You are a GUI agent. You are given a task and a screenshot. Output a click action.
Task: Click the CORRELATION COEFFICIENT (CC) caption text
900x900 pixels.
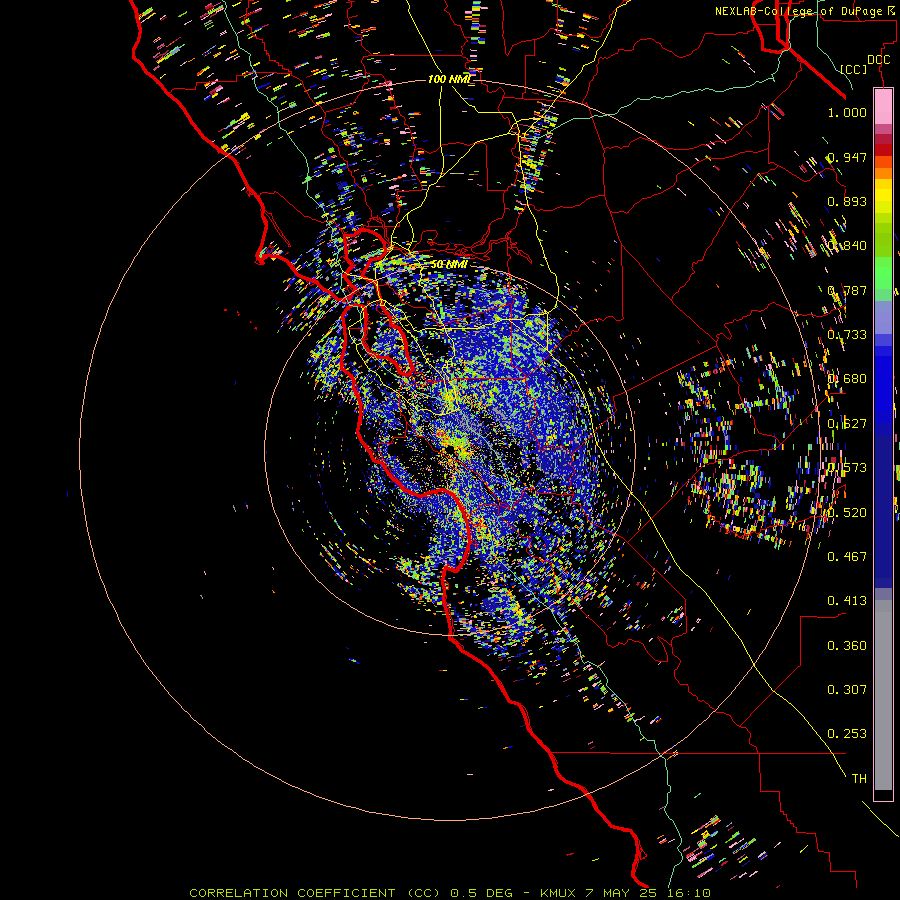pyautogui.click(x=315, y=893)
